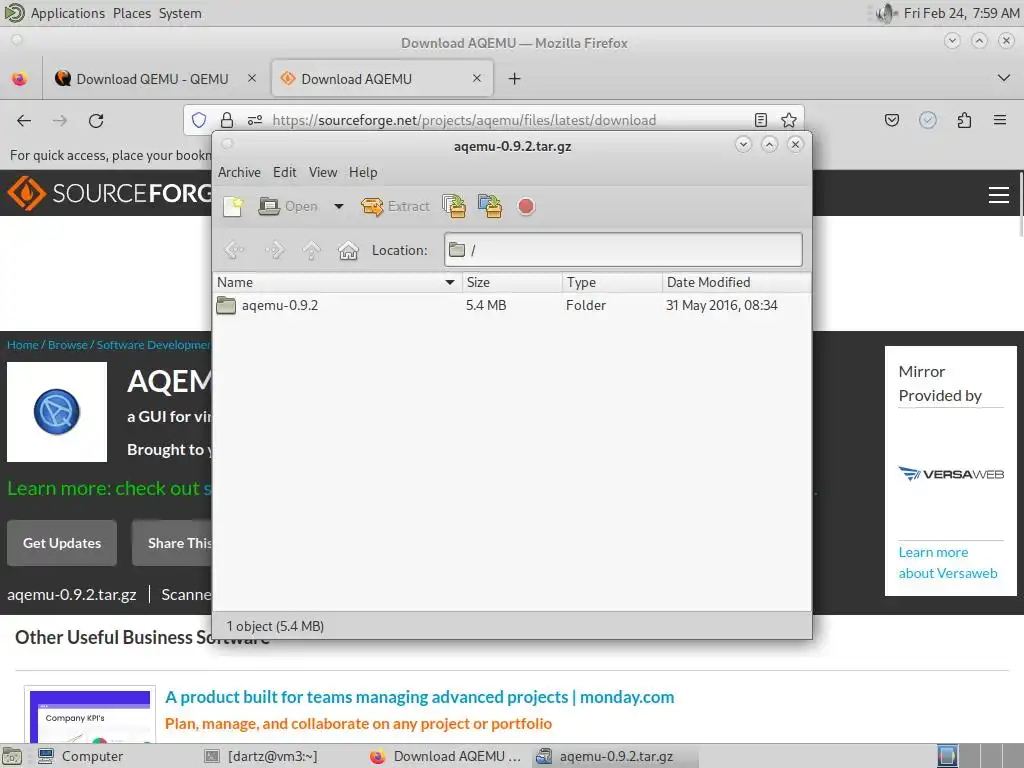Open the Places menu in the top panel
This screenshot has width=1024, height=768.
[131, 13]
